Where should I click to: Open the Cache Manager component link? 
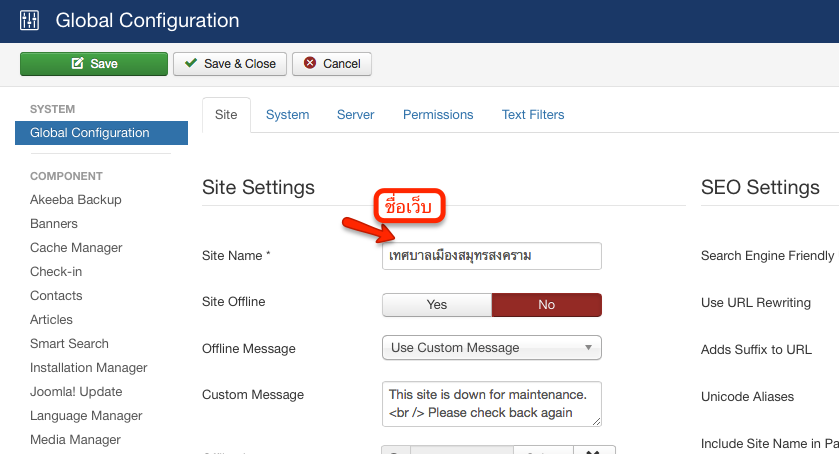click(76, 248)
